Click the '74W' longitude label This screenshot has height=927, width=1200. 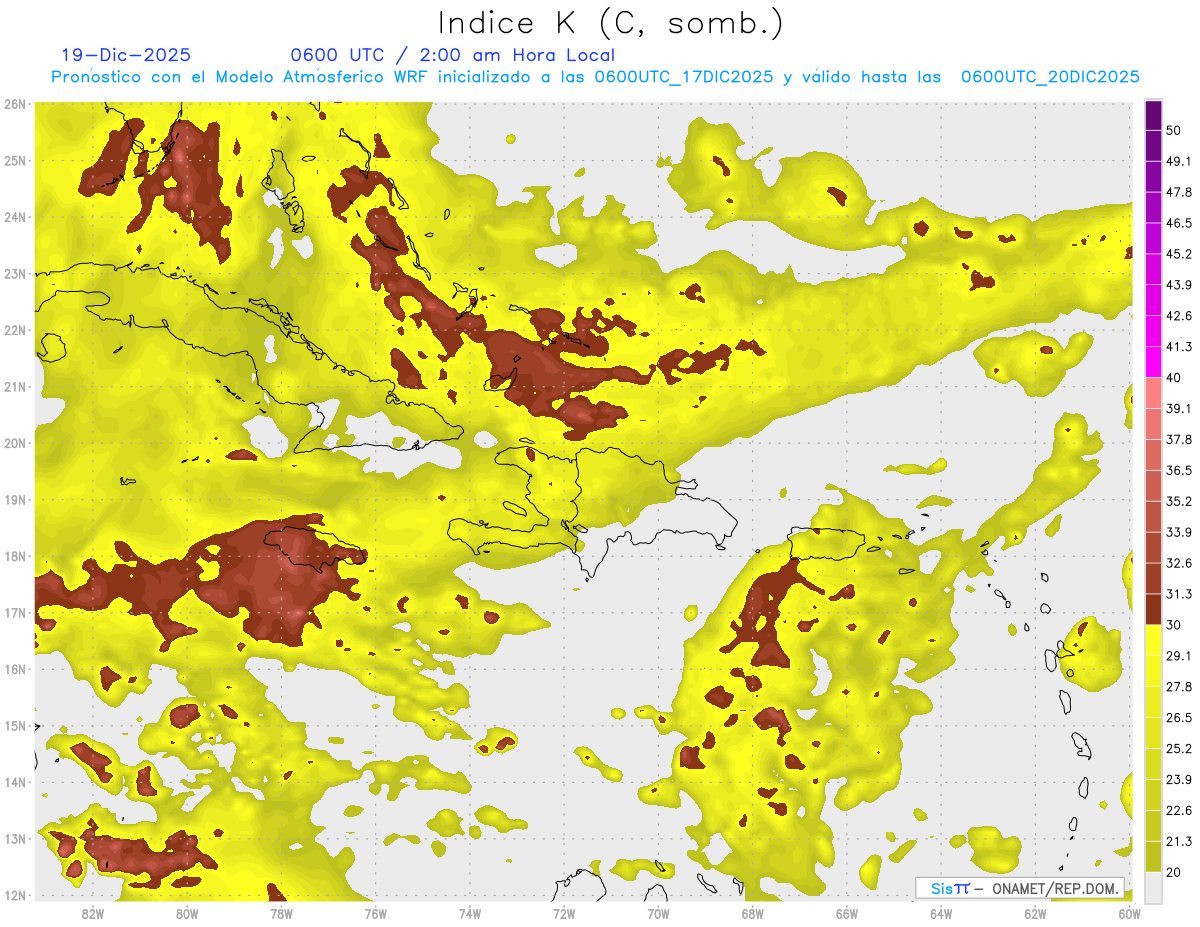pos(470,913)
